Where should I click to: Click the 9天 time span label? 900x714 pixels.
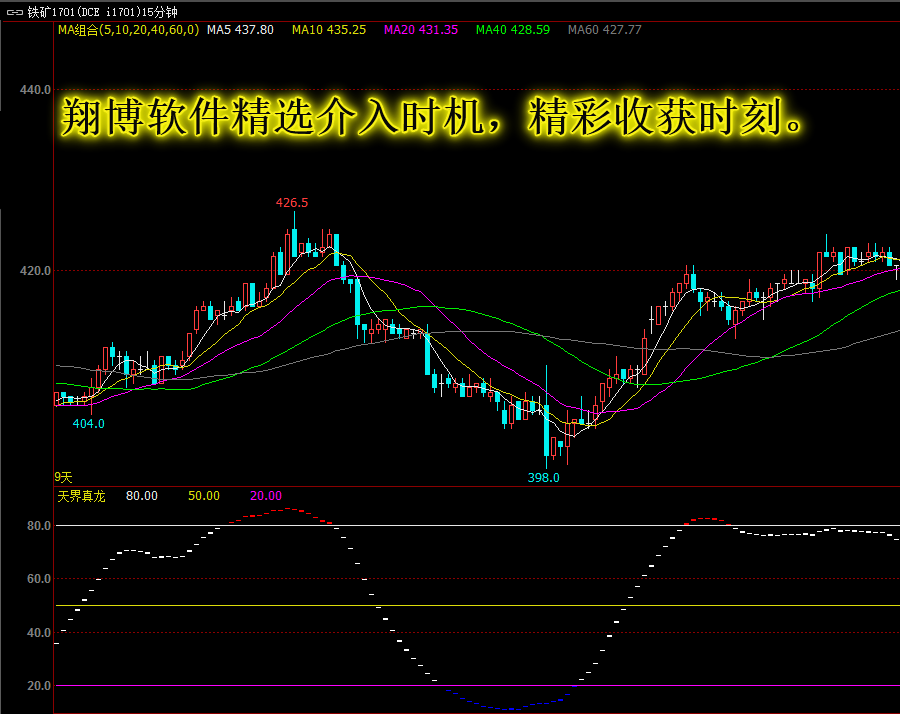[63, 477]
